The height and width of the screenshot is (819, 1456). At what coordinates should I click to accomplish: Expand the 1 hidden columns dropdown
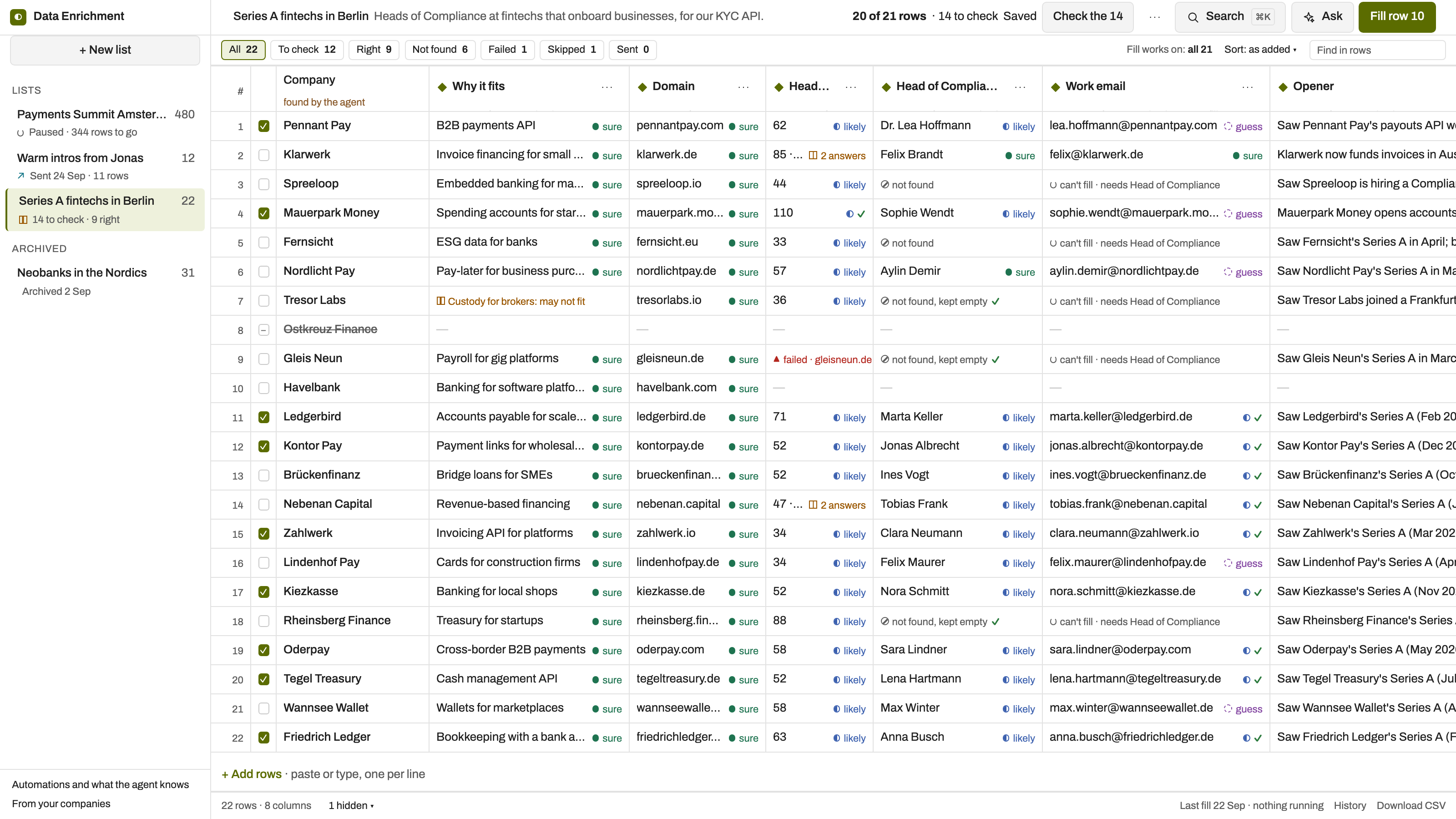pyautogui.click(x=351, y=805)
